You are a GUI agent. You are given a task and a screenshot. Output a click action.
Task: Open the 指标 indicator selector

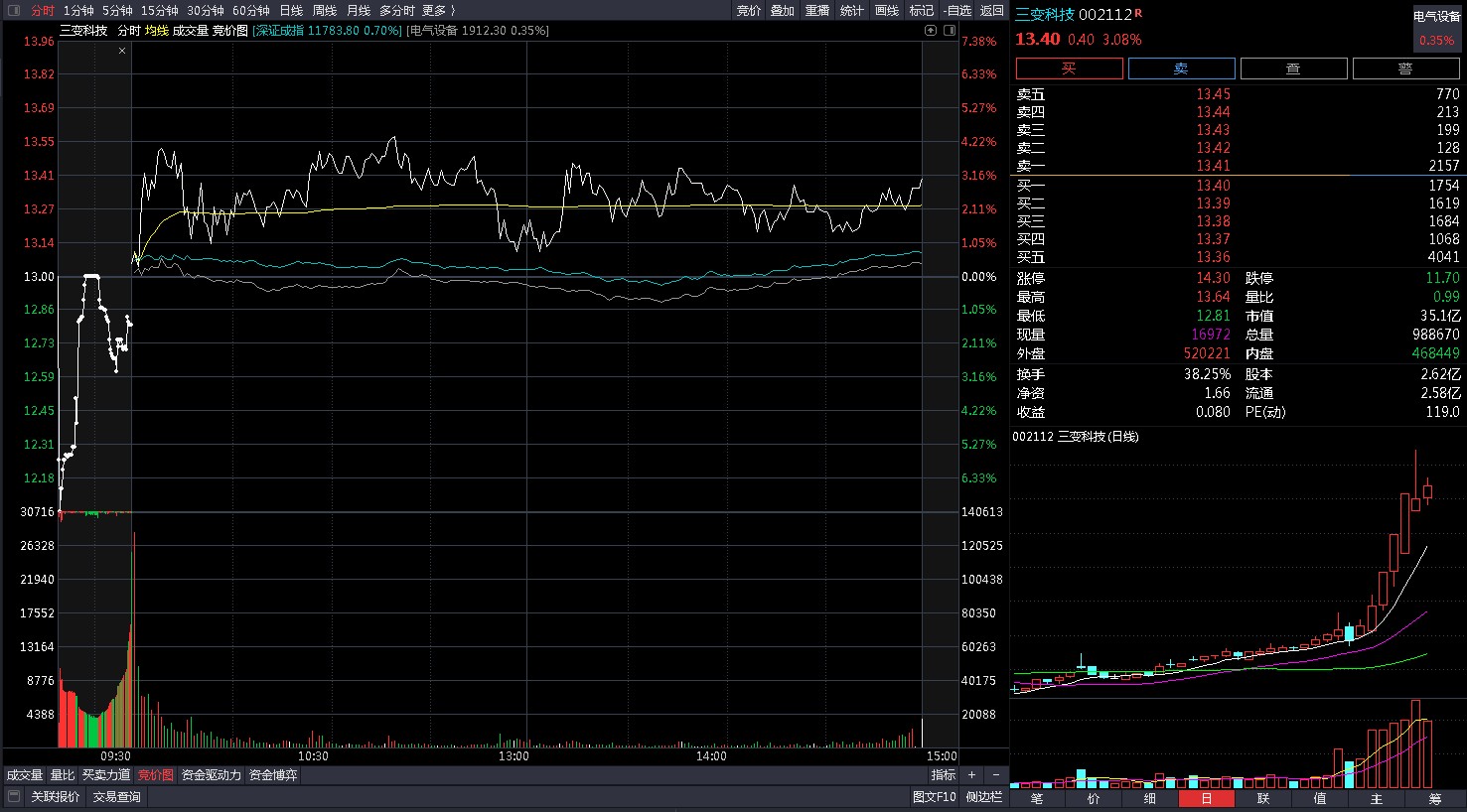point(943,775)
